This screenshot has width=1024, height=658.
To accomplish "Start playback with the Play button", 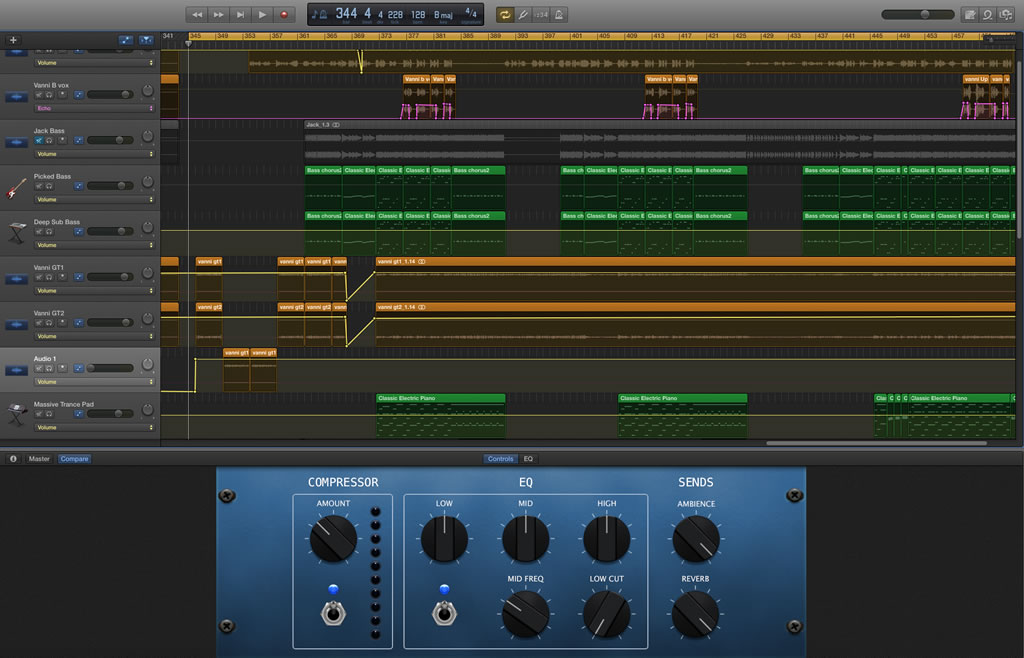I will 263,14.
